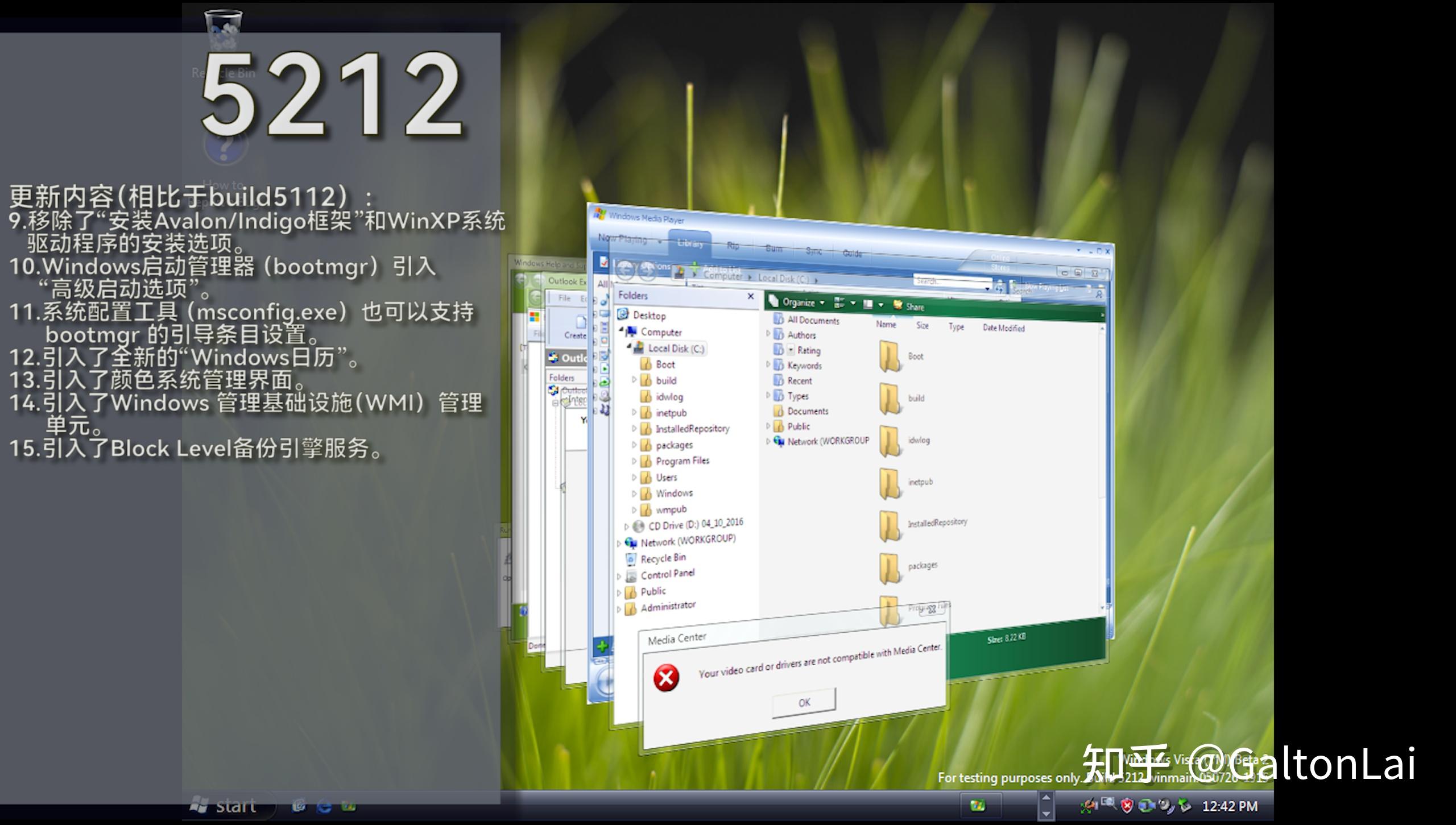1456x825 pixels.
Task: Open the Recycle Bin desktop icon
Action: pos(223,43)
